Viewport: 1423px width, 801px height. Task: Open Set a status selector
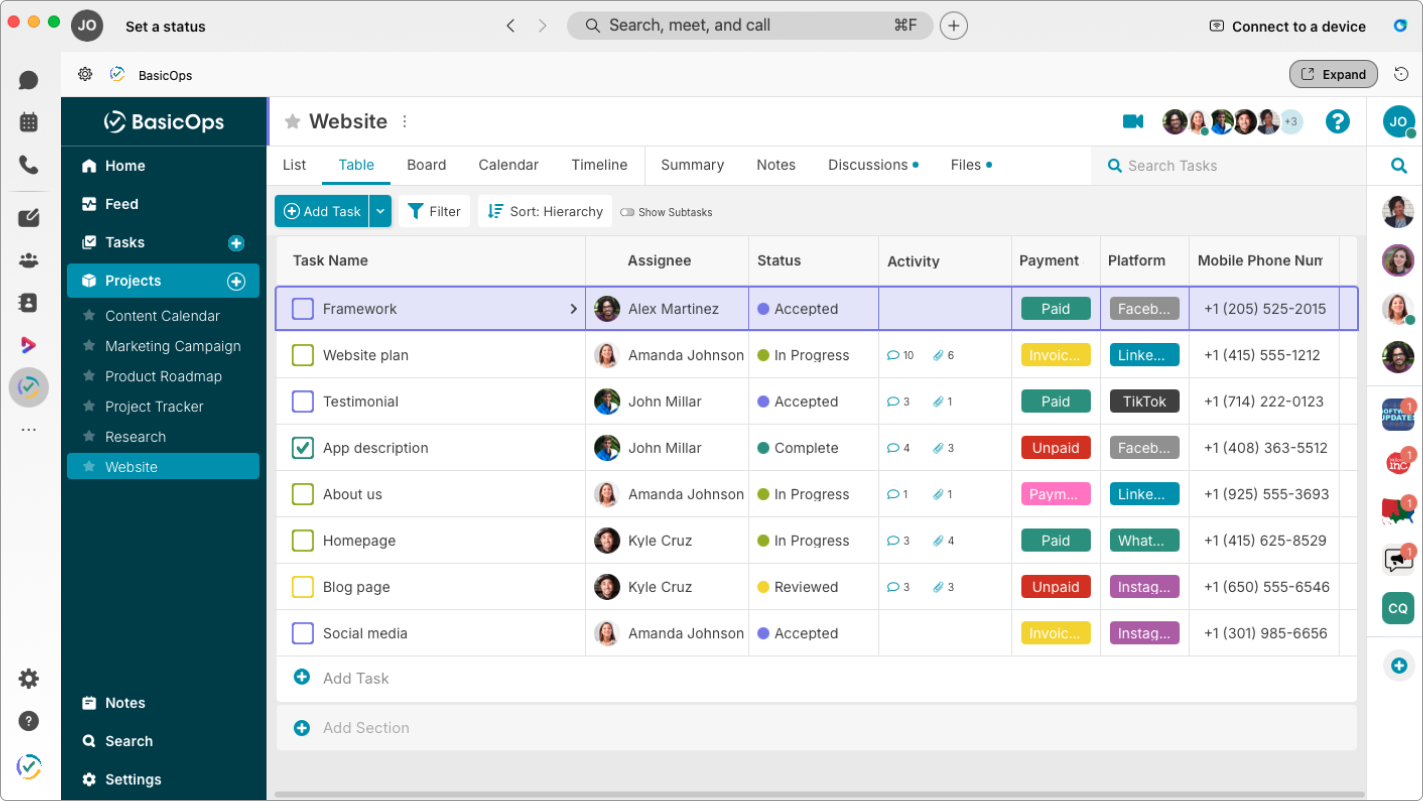pos(165,27)
